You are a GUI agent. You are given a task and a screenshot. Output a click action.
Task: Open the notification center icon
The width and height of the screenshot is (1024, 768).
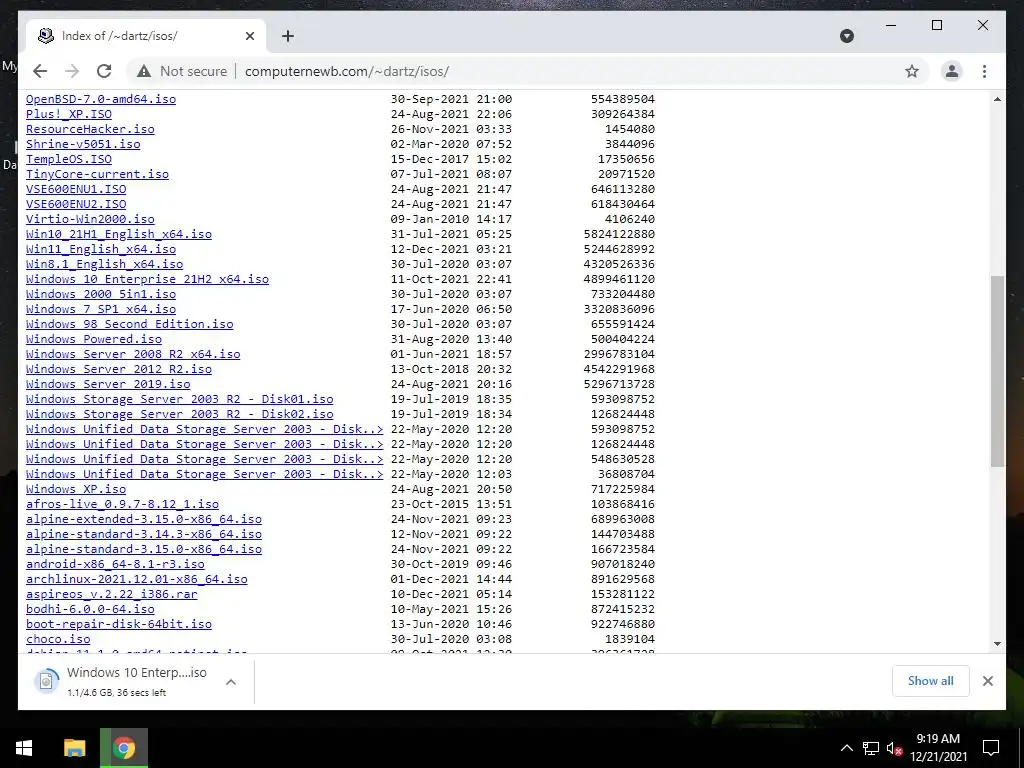[991, 748]
